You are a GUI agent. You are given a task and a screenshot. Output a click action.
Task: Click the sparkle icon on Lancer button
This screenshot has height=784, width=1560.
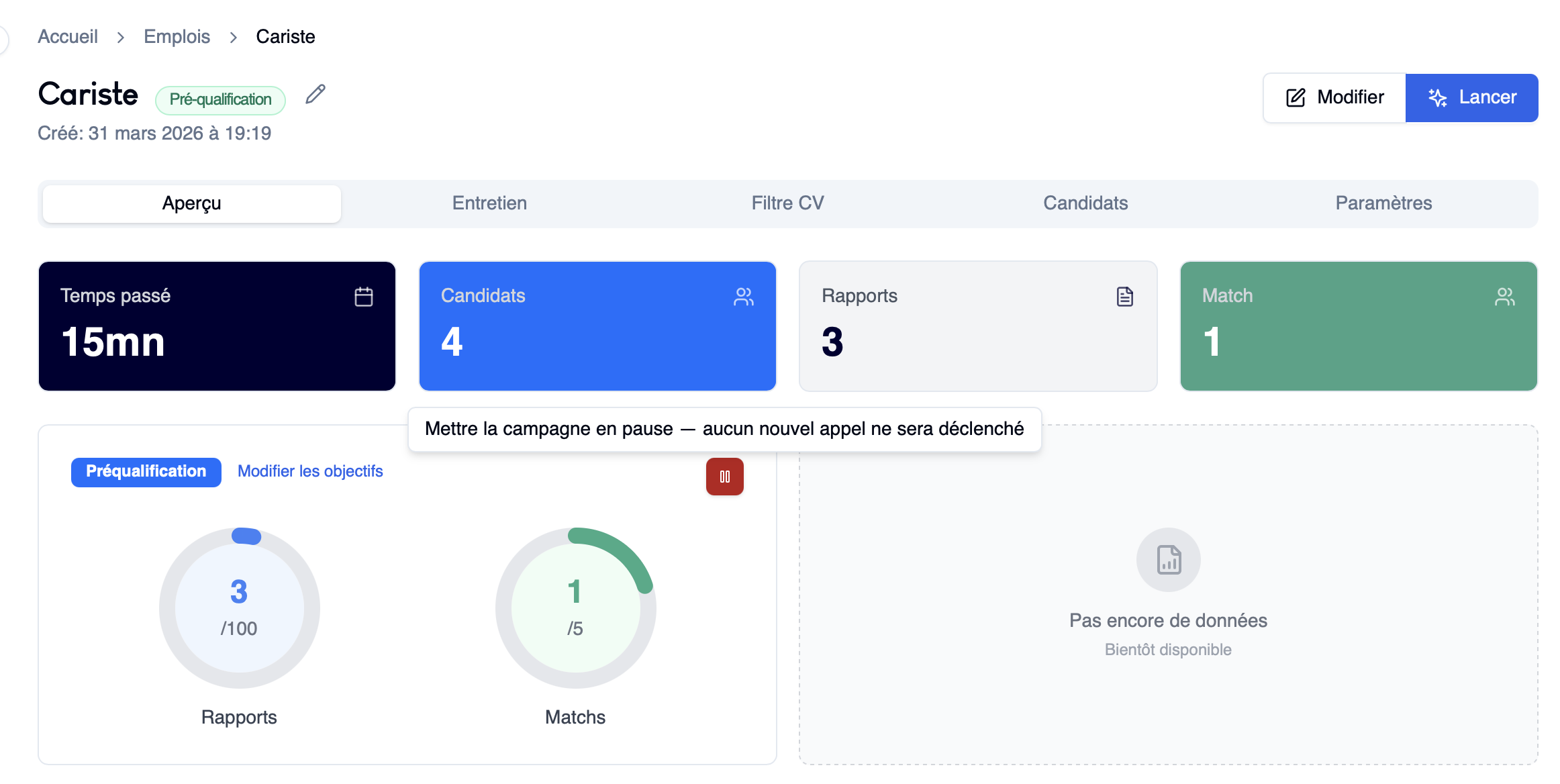(1437, 98)
